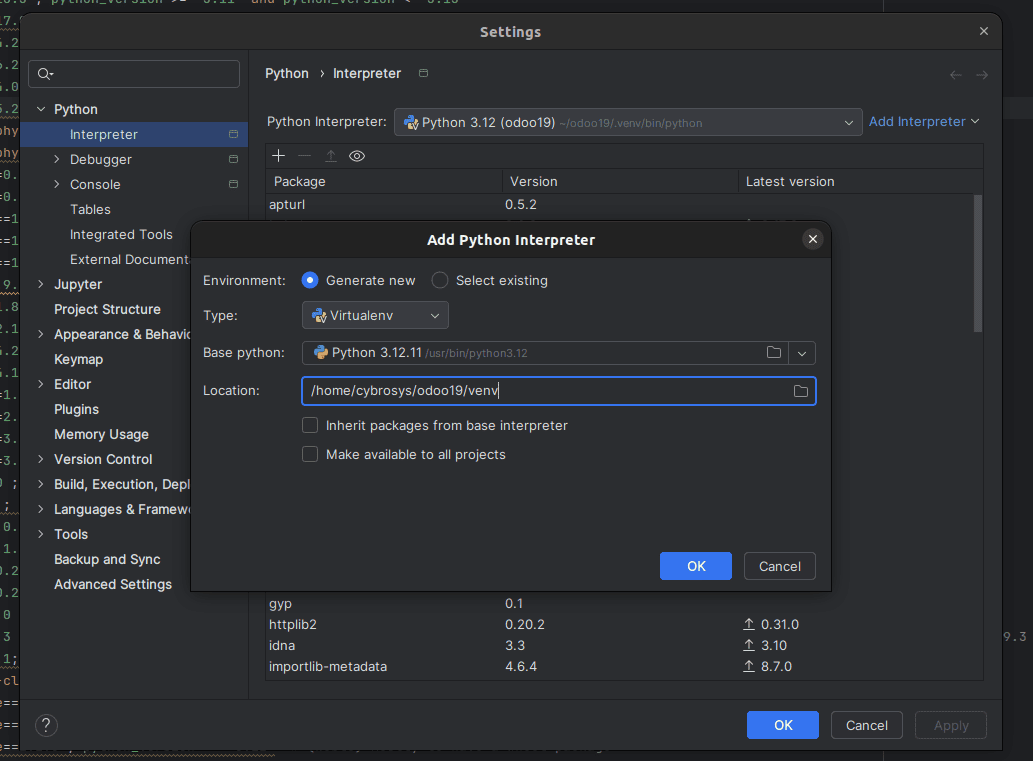Open Advanced Settings page
This screenshot has height=761, width=1033.
[x=113, y=584]
